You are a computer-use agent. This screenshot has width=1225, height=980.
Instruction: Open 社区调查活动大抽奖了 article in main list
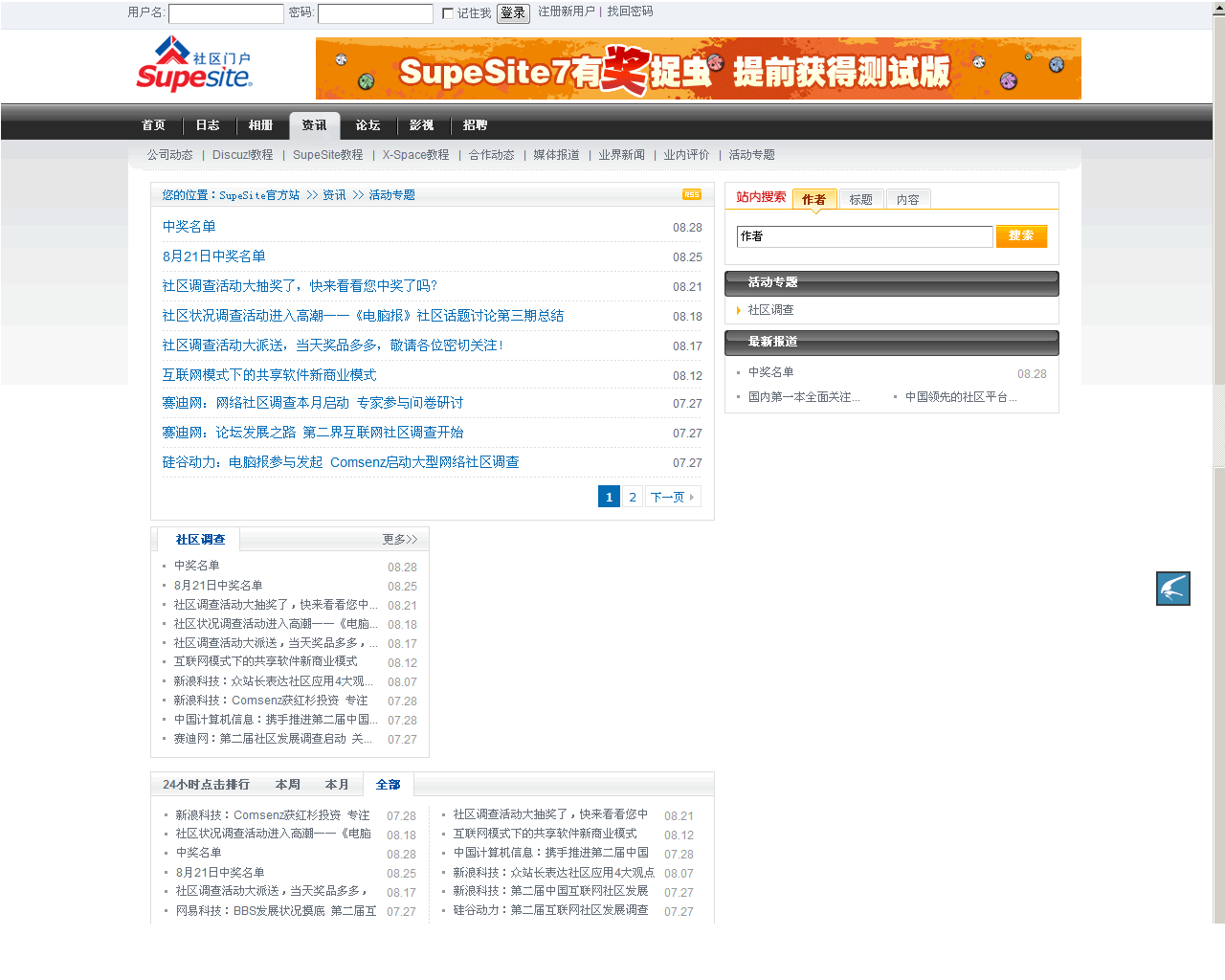pyautogui.click(x=300, y=286)
